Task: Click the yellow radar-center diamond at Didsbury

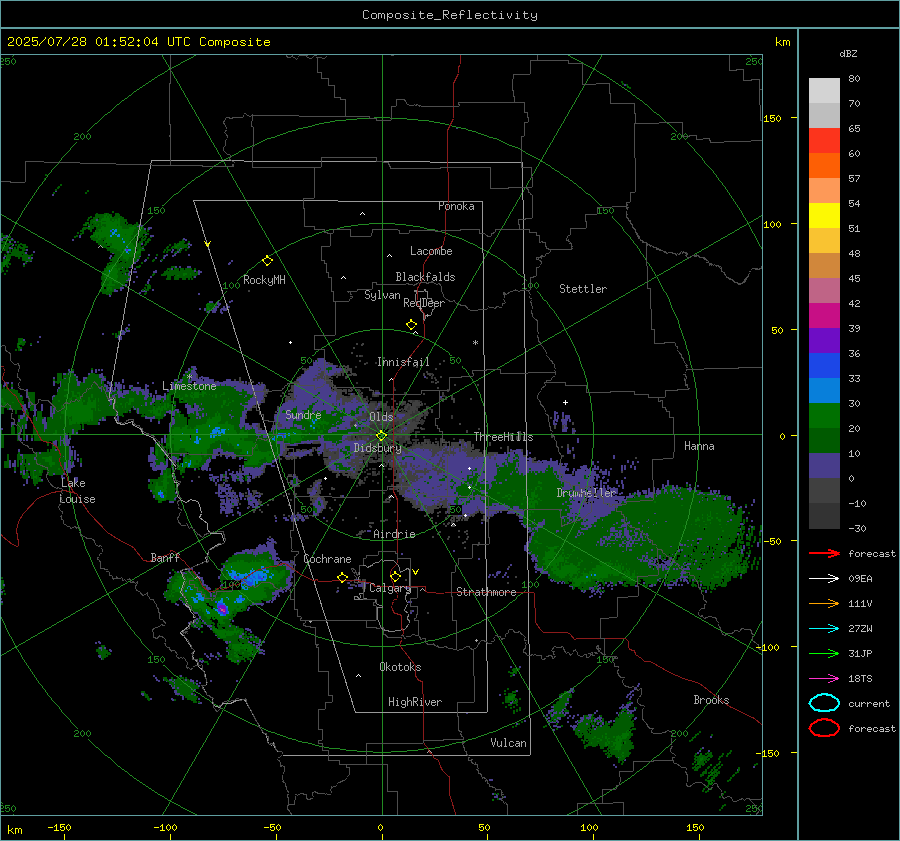Action: [x=381, y=436]
